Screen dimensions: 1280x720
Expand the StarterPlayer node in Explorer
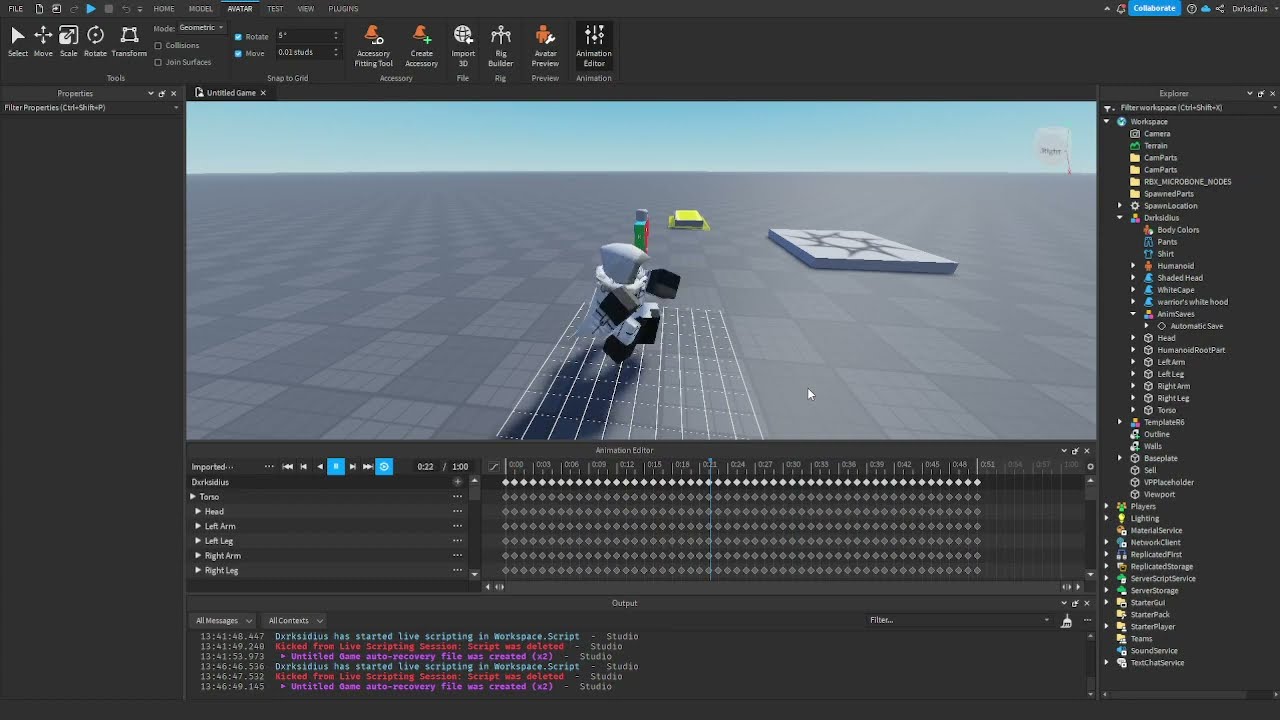pos(1107,627)
